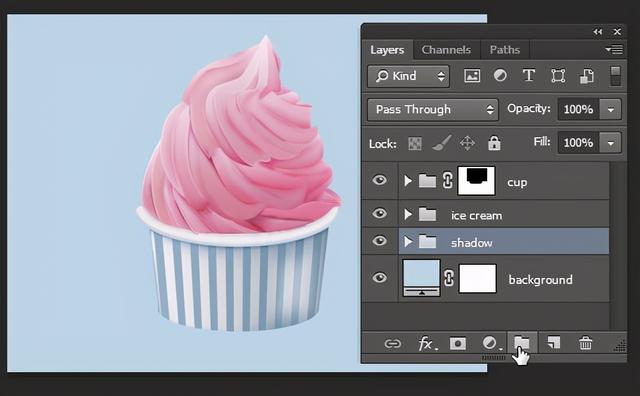Expand the ice cream group
This screenshot has height=396, width=640.
tap(407, 214)
